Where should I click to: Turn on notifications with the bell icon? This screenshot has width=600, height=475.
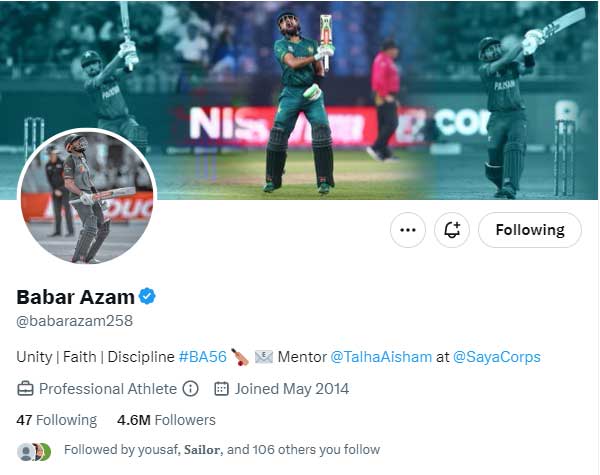click(452, 230)
